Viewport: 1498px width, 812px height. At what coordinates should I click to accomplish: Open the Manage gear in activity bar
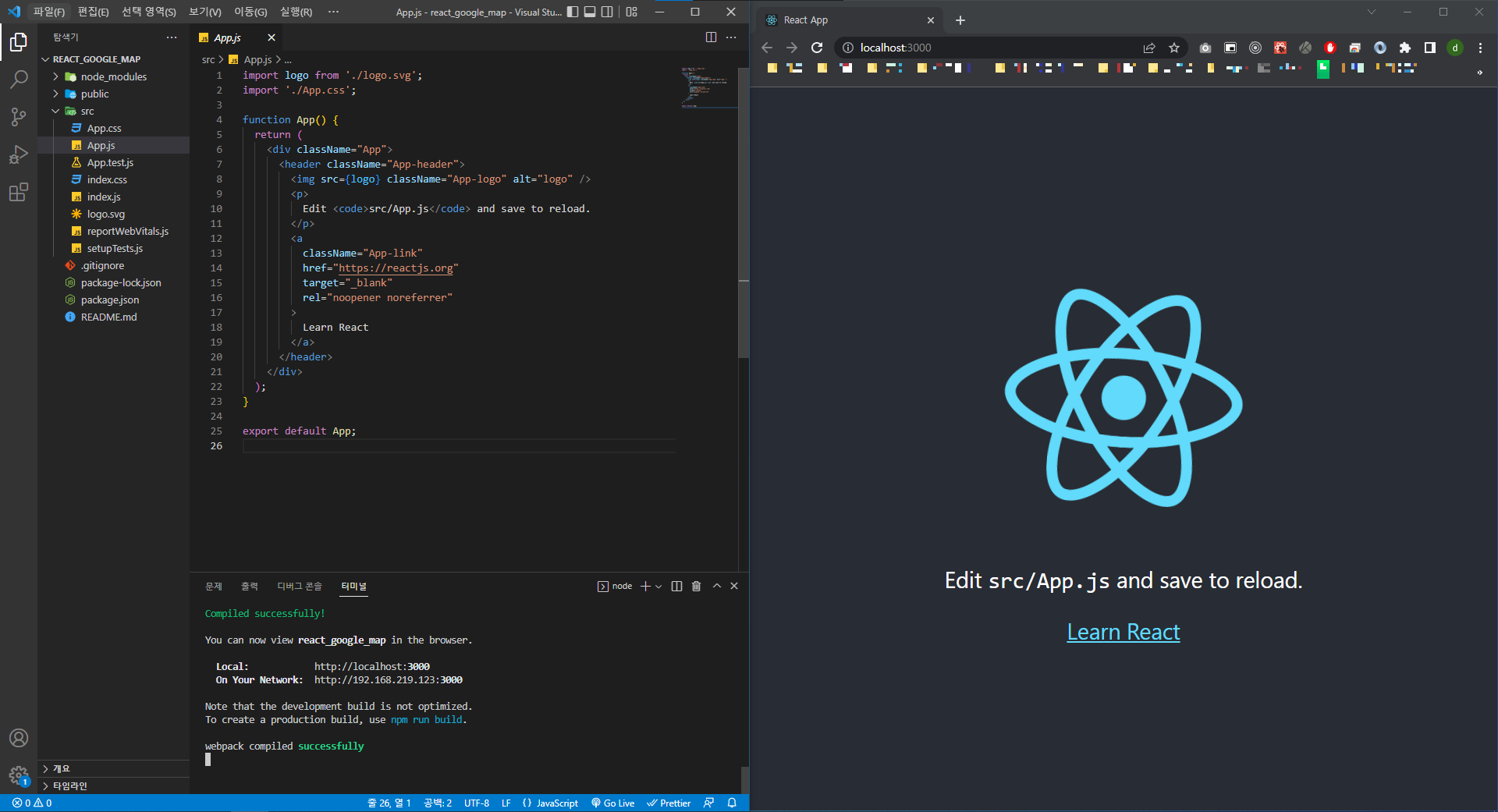point(19,775)
